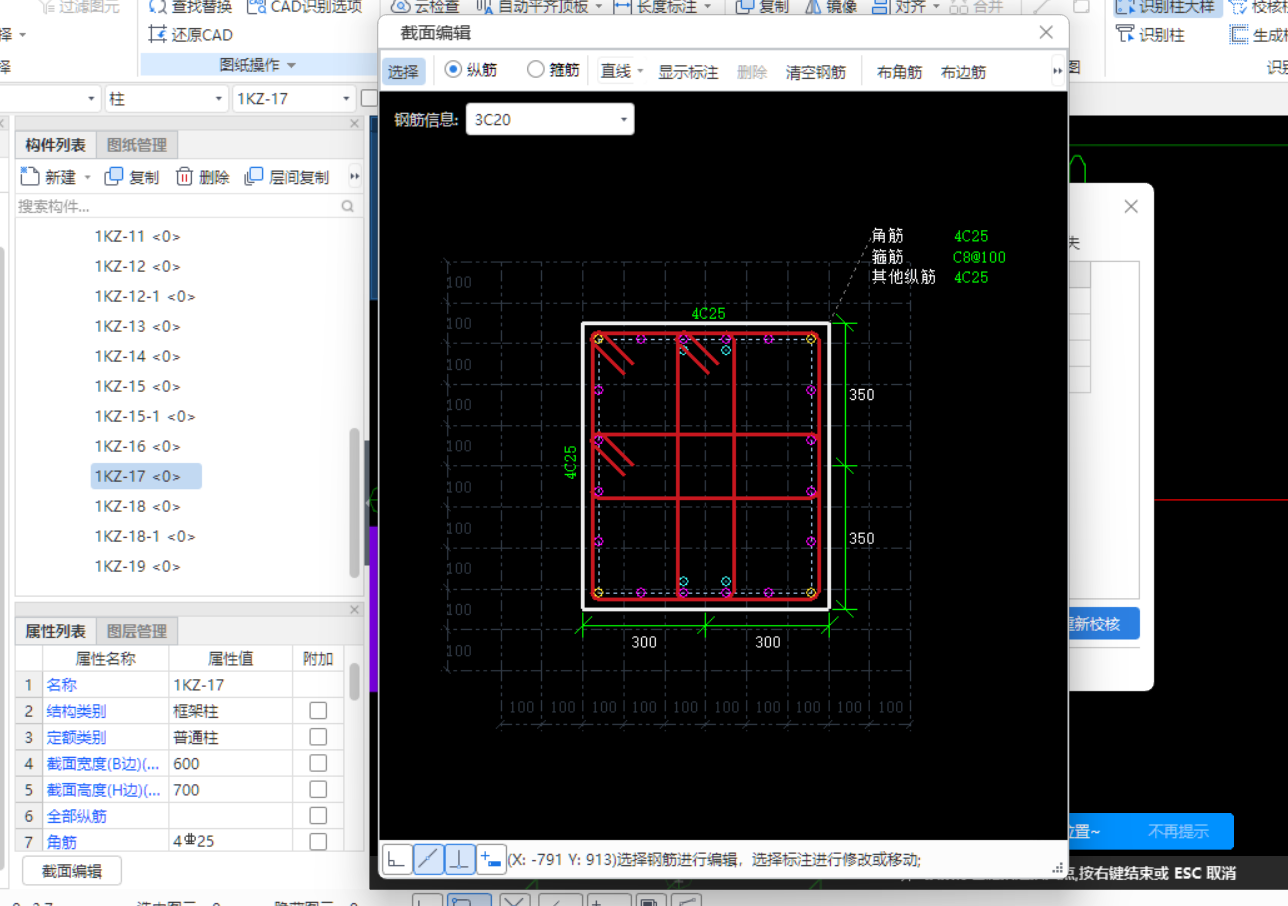Click the 布角筋 button

899,72
